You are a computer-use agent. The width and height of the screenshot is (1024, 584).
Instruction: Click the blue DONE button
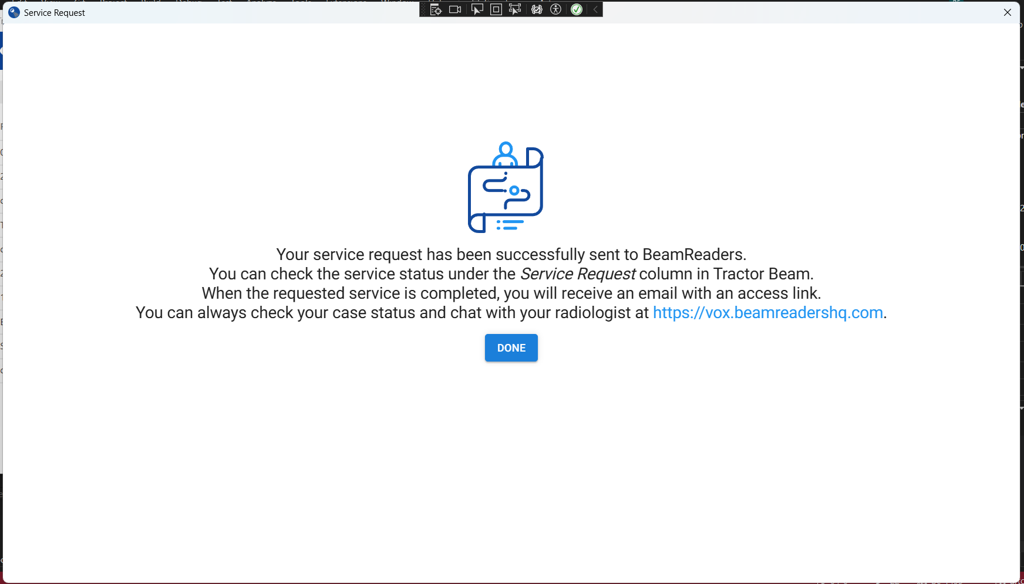pos(511,348)
